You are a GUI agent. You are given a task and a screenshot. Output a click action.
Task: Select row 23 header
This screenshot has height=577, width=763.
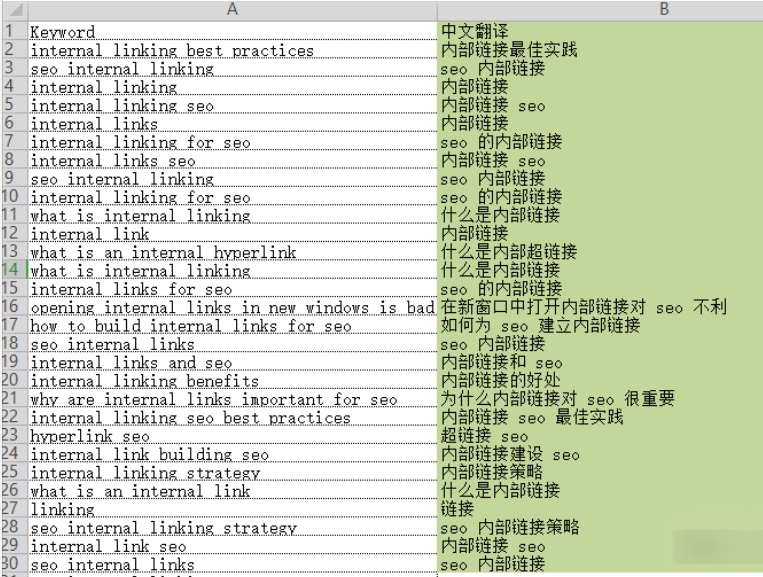[x=14, y=435]
